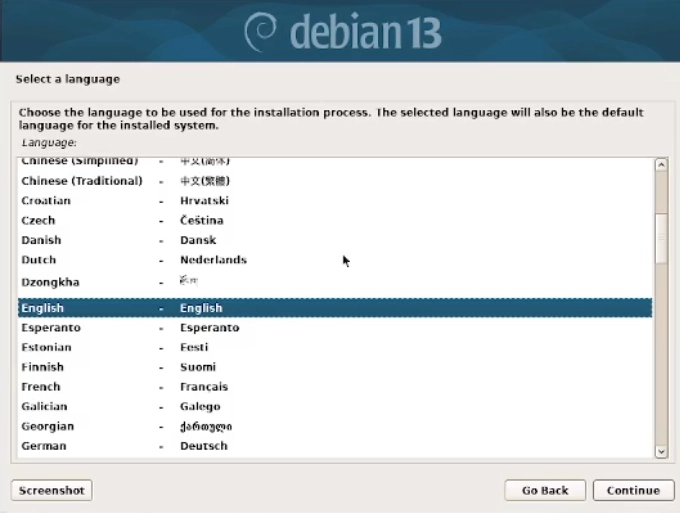
Task: Select Chinese (Traditional) language row
Action: [x=335, y=181]
